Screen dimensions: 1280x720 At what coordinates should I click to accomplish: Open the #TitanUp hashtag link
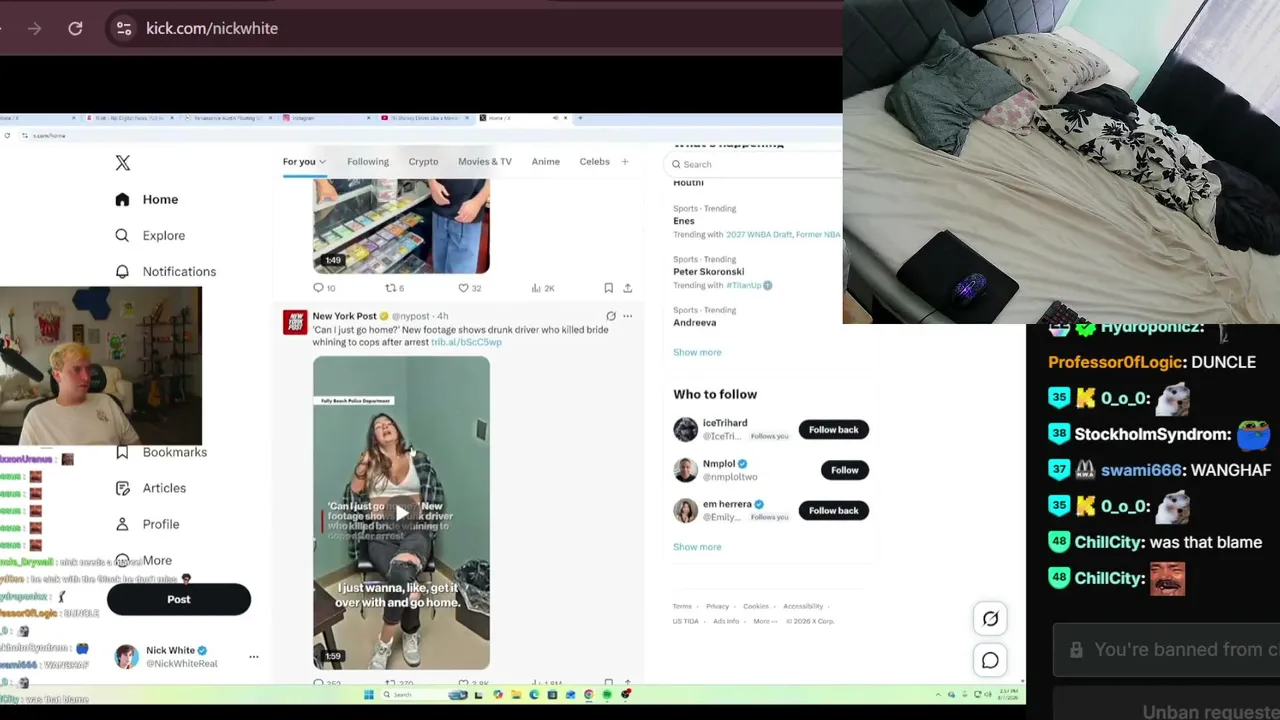[744, 285]
